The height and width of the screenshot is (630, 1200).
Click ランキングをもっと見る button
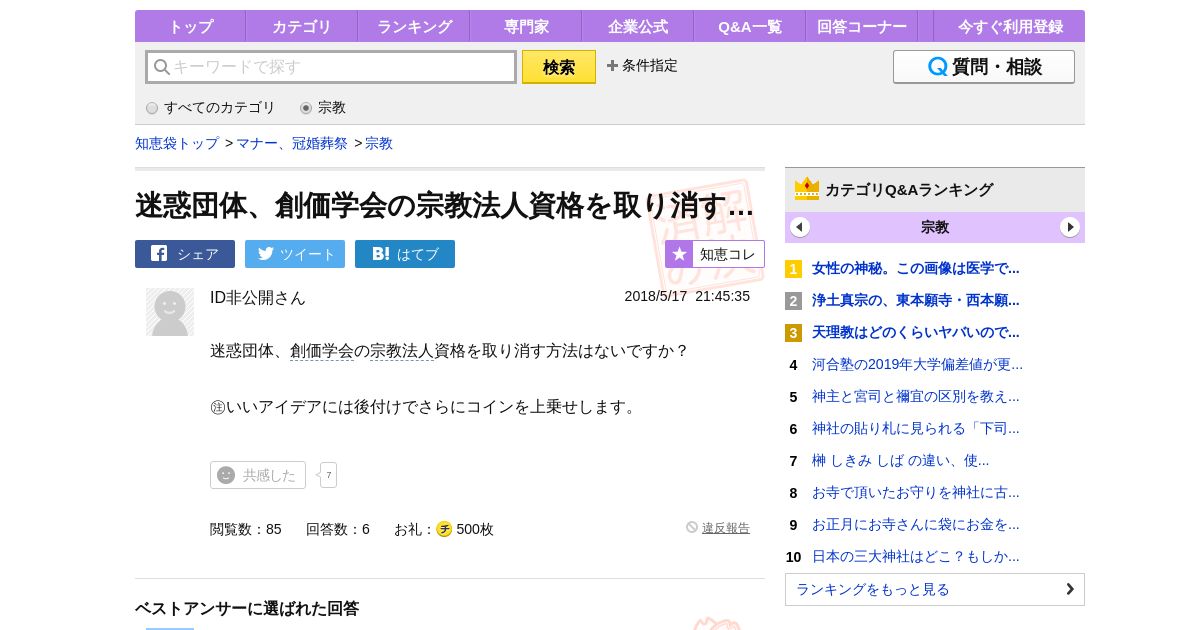point(935,589)
